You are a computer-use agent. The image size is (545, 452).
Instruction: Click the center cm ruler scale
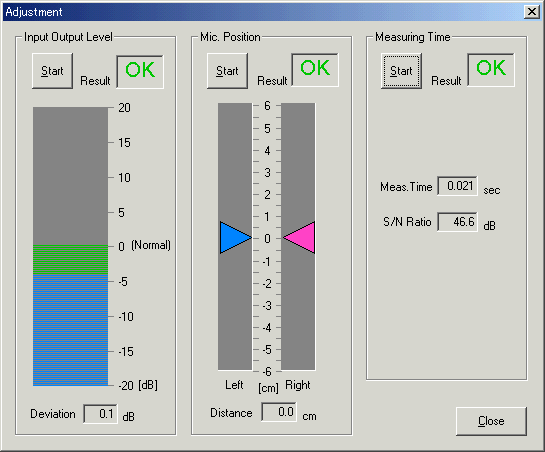tap(267, 238)
